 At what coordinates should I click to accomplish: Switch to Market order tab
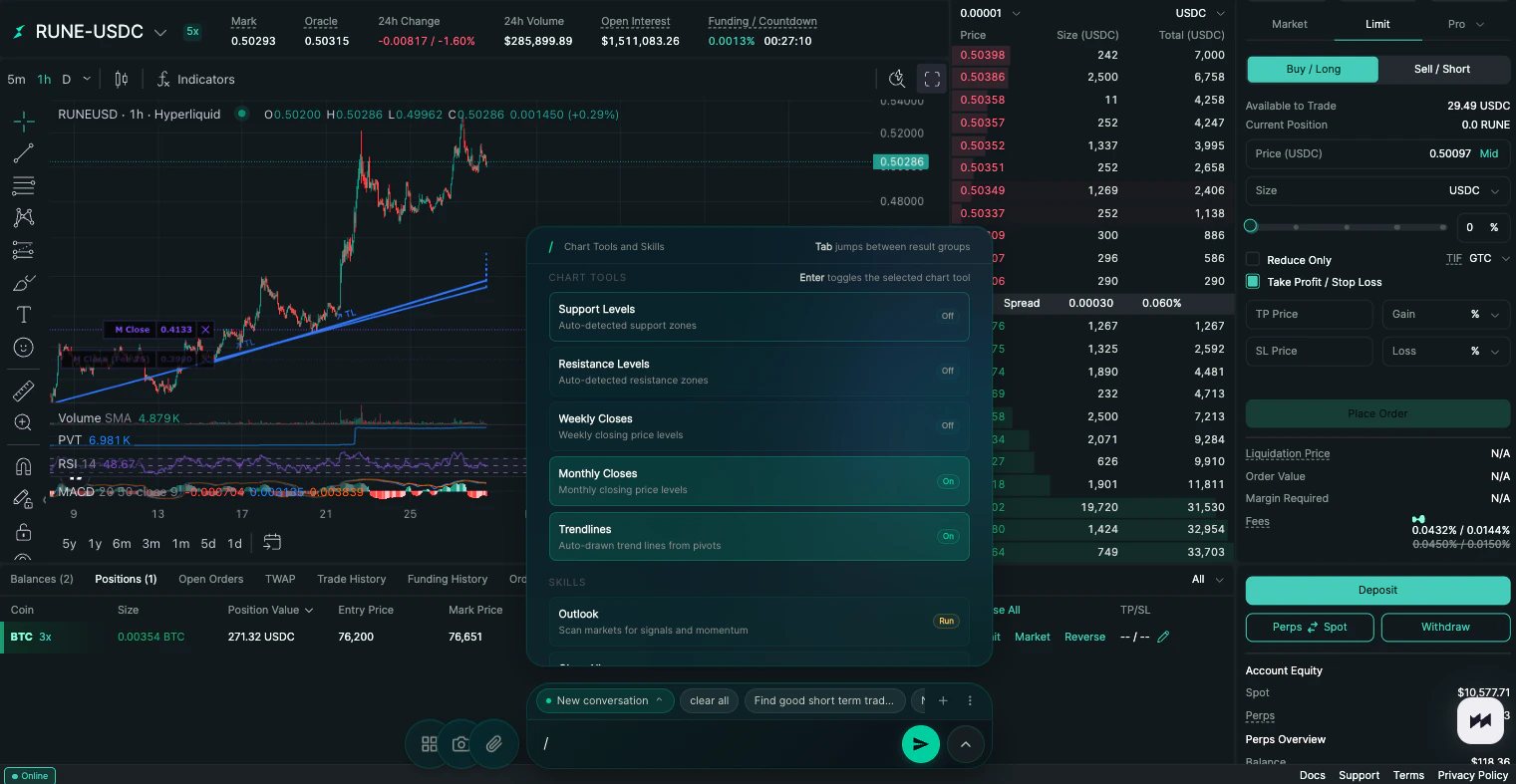click(1290, 24)
